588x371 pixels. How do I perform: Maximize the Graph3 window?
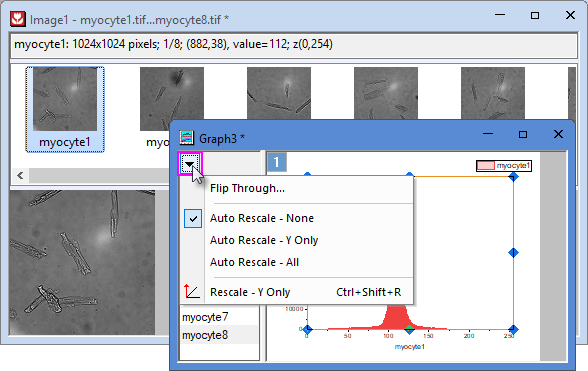[x=523, y=134]
